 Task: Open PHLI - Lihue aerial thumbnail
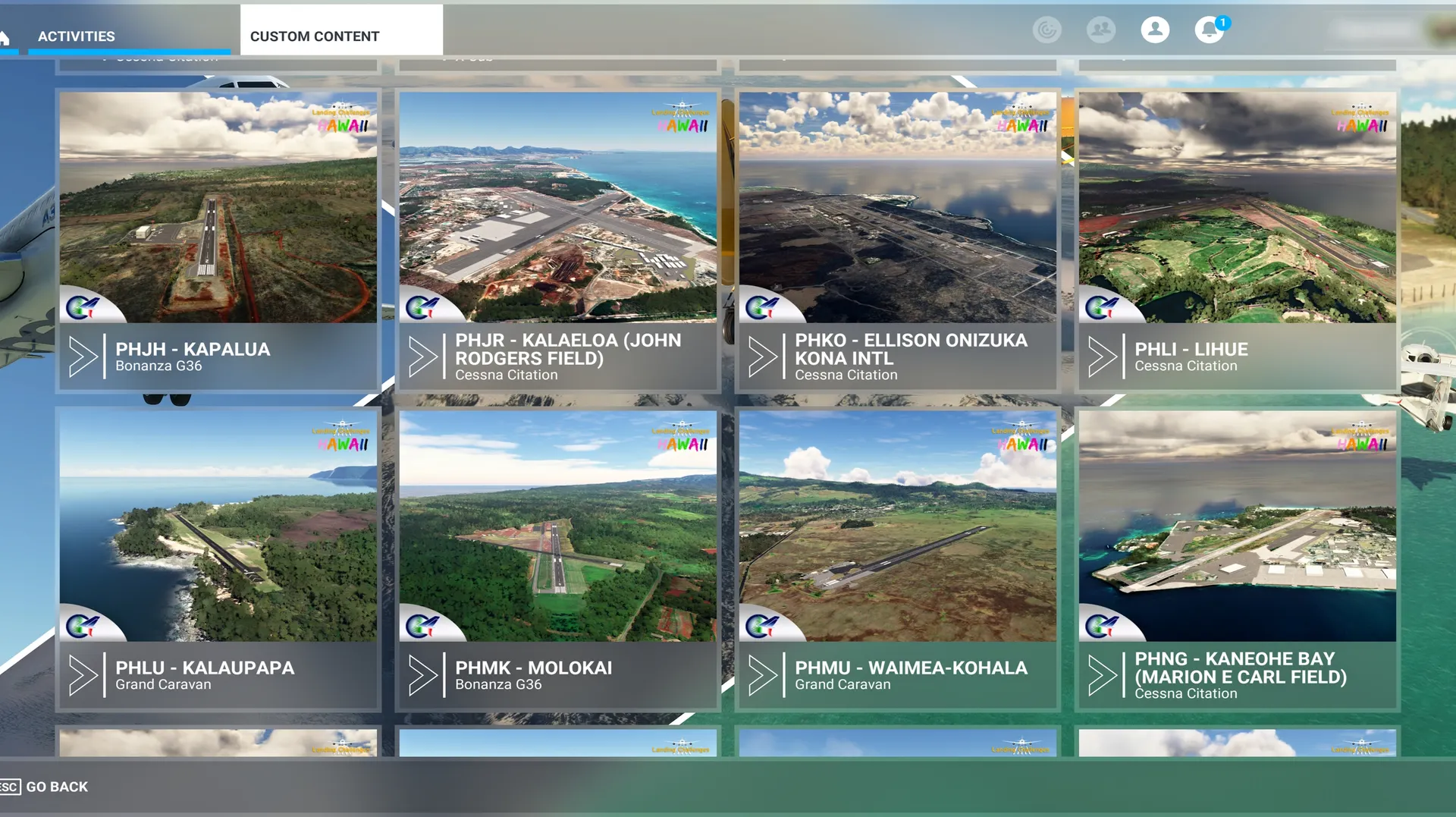[x=1238, y=207]
